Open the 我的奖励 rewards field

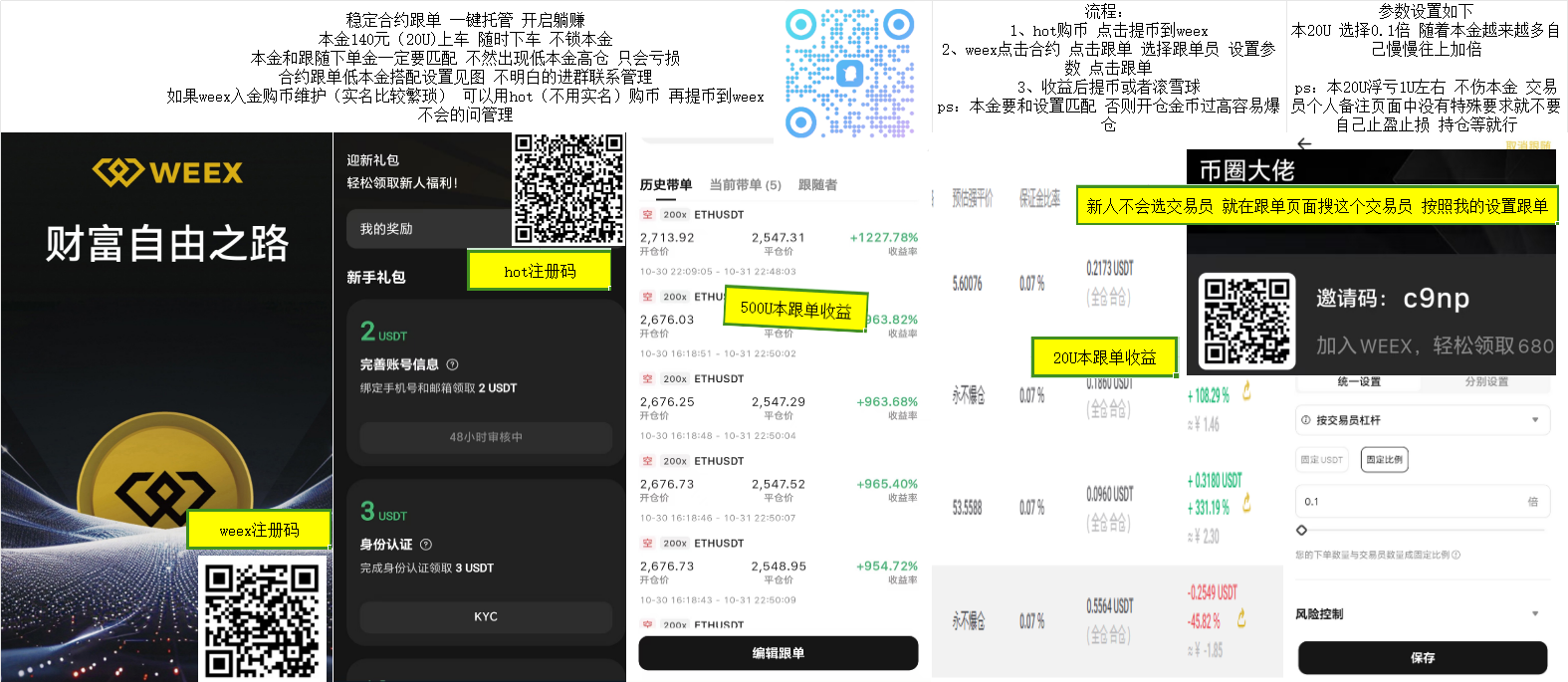(428, 229)
